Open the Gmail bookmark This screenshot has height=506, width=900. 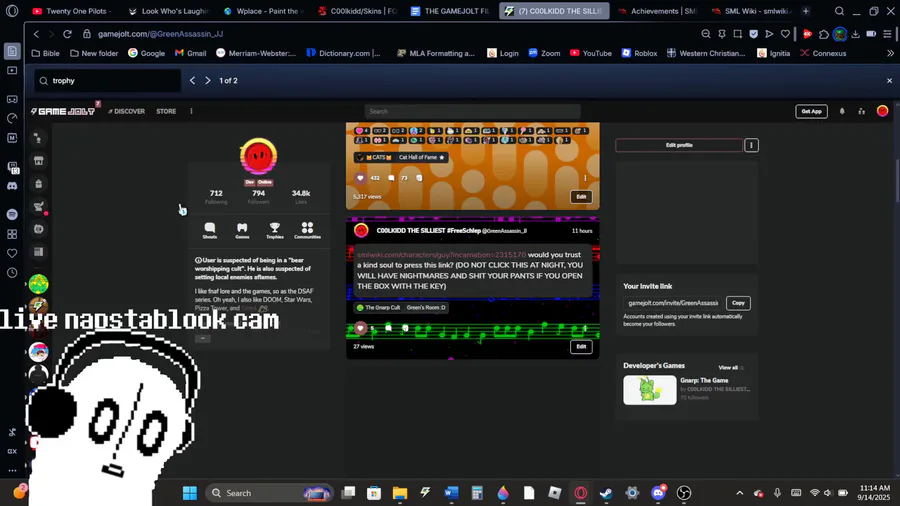coord(190,53)
